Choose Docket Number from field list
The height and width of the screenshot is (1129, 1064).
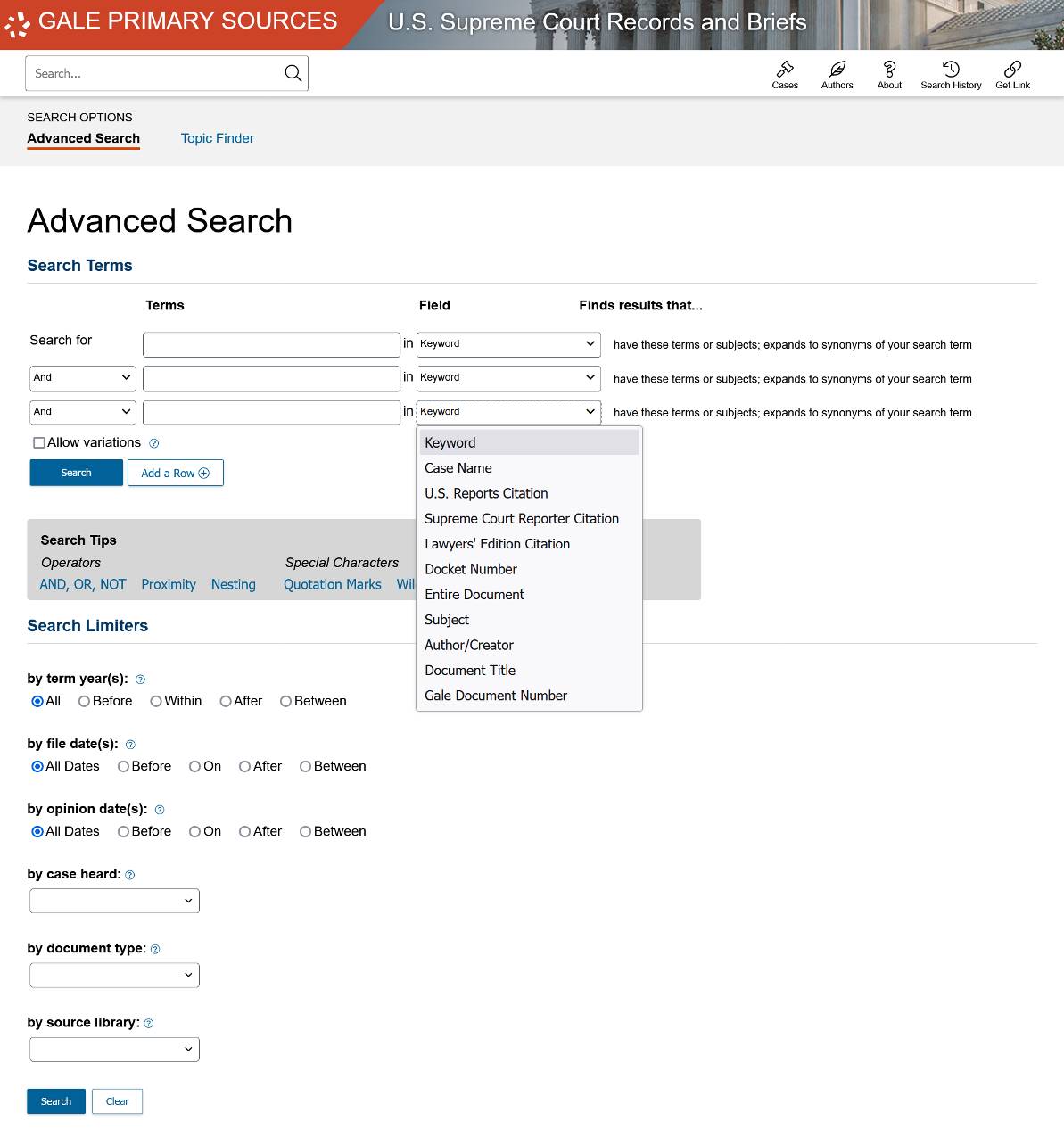(x=529, y=569)
